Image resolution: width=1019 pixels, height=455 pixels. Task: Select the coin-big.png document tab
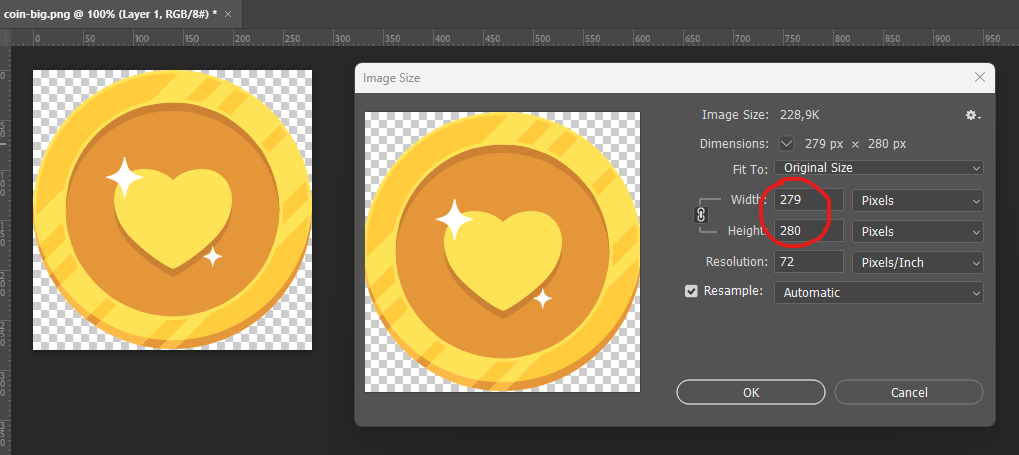[108, 14]
